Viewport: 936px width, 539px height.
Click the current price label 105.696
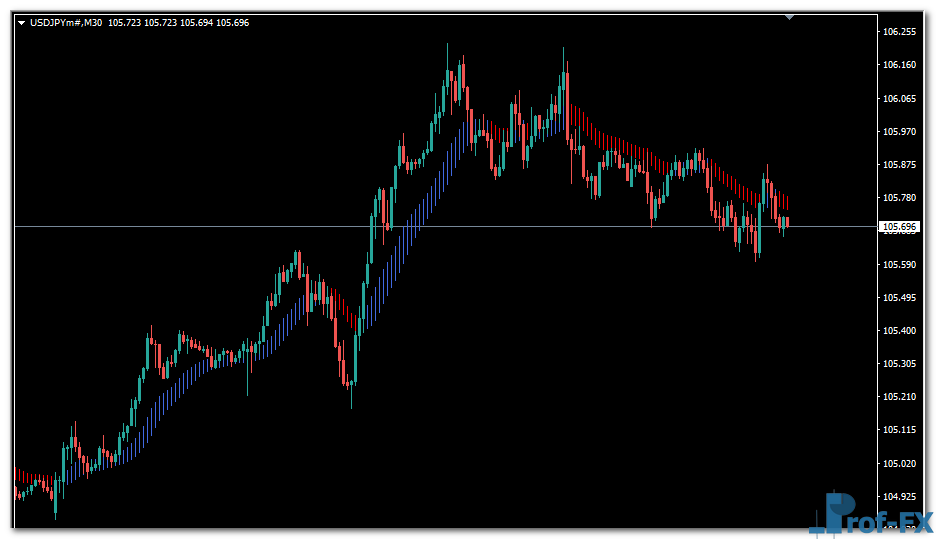tap(899, 228)
